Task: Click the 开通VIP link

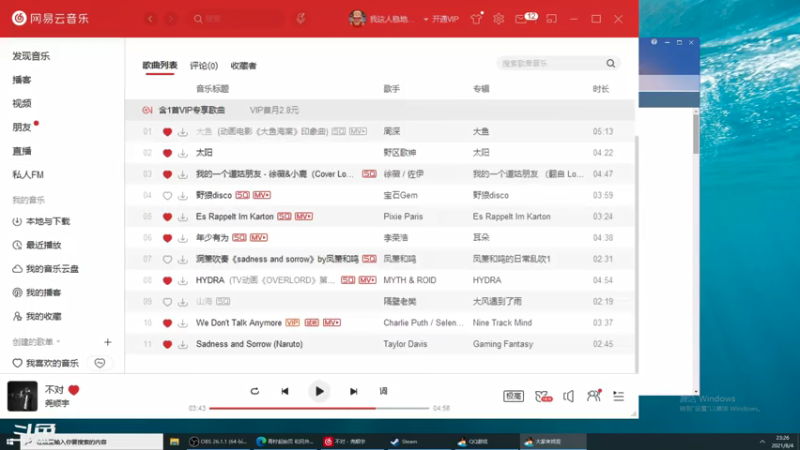Action: pos(445,19)
